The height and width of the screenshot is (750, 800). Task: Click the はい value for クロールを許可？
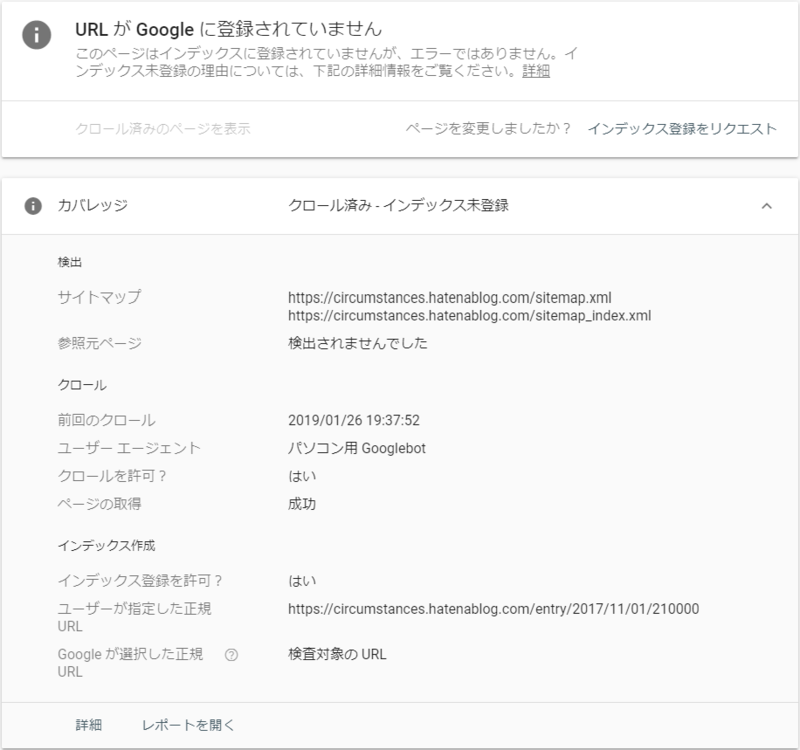(302, 476)
